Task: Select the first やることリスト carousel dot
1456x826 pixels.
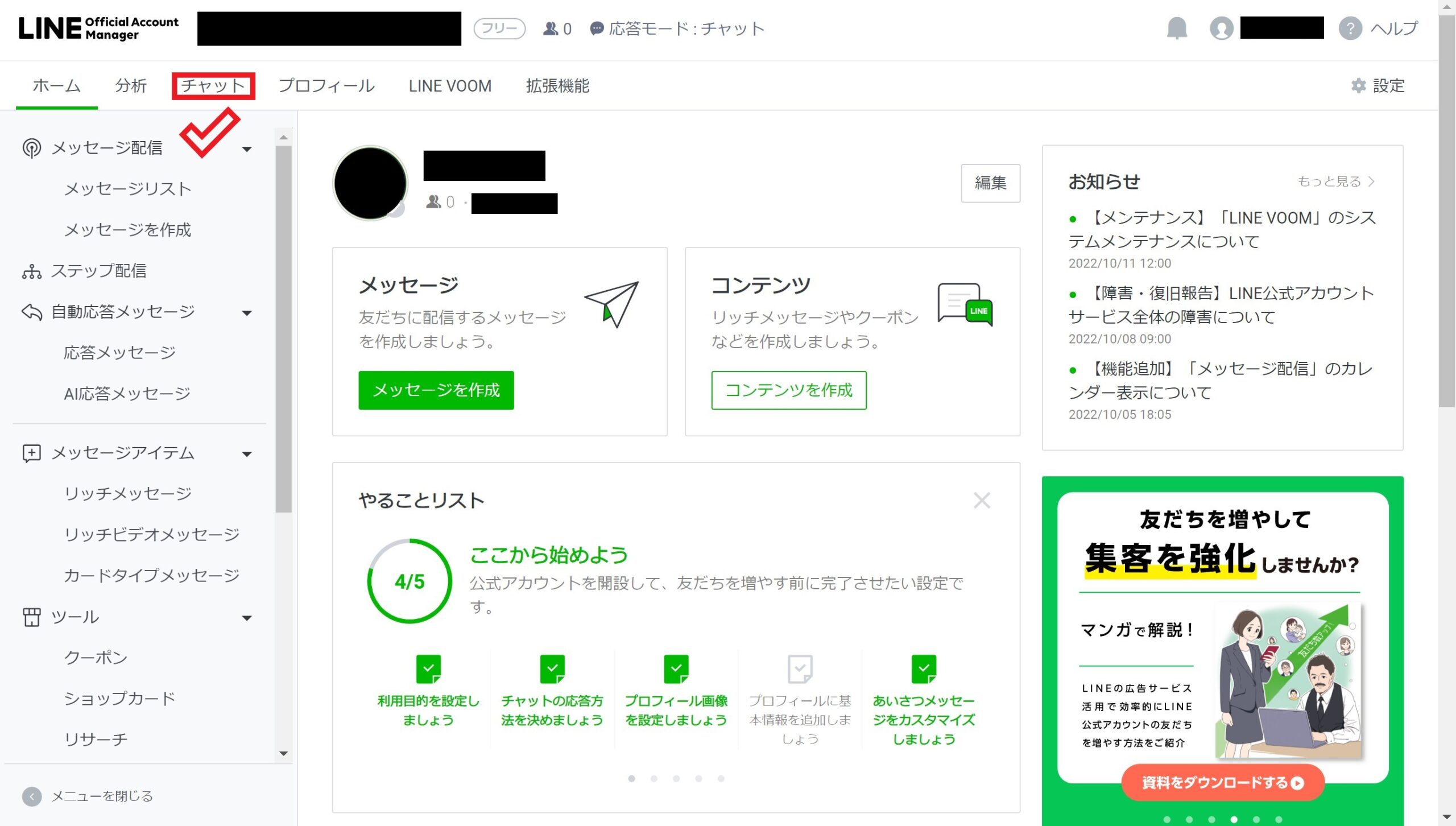Action: pos(631,779)
